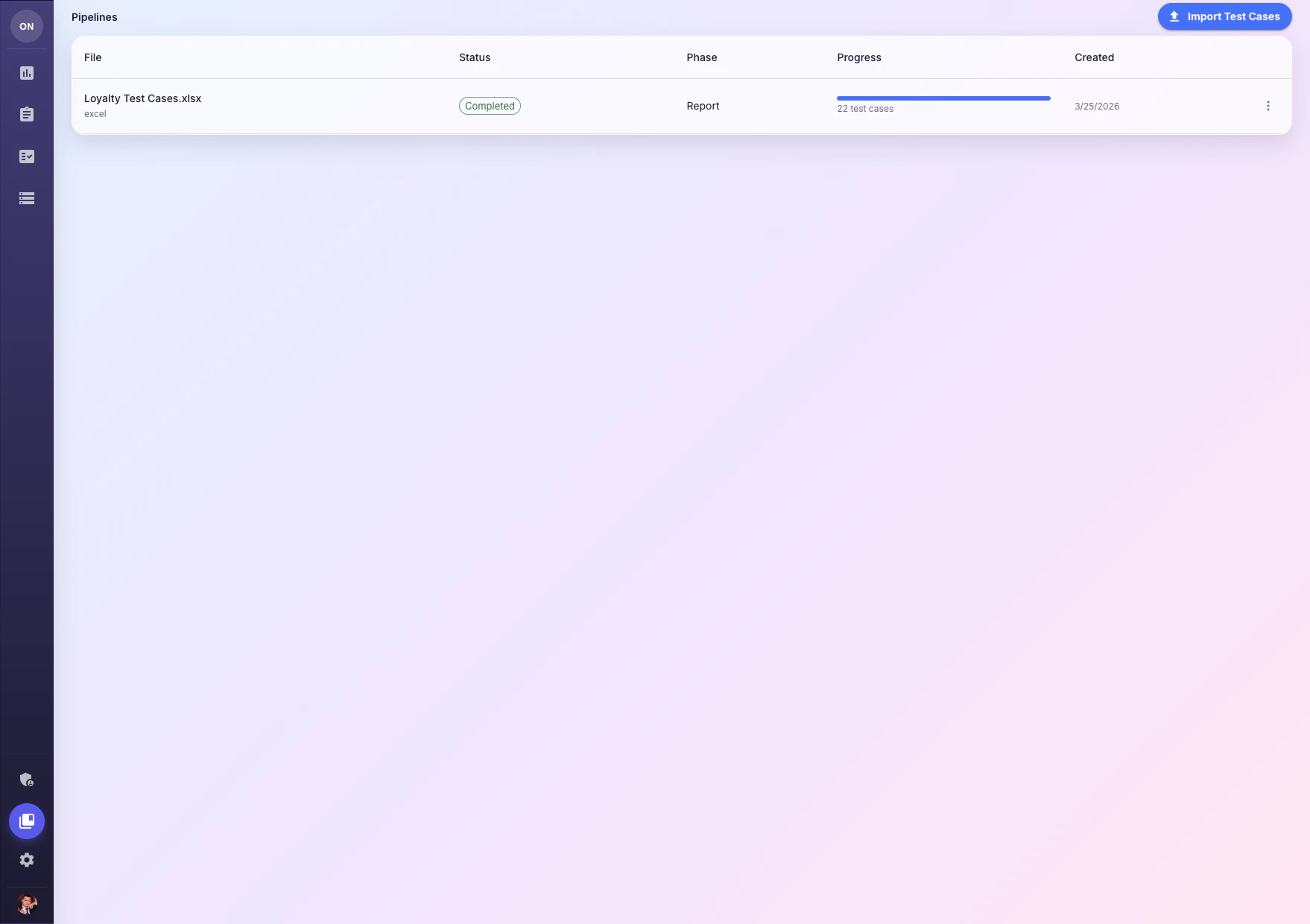Image resolution: width=1310 pixels, height=924 pixels.
Task: Select the Report phase label
Action: 702,106
